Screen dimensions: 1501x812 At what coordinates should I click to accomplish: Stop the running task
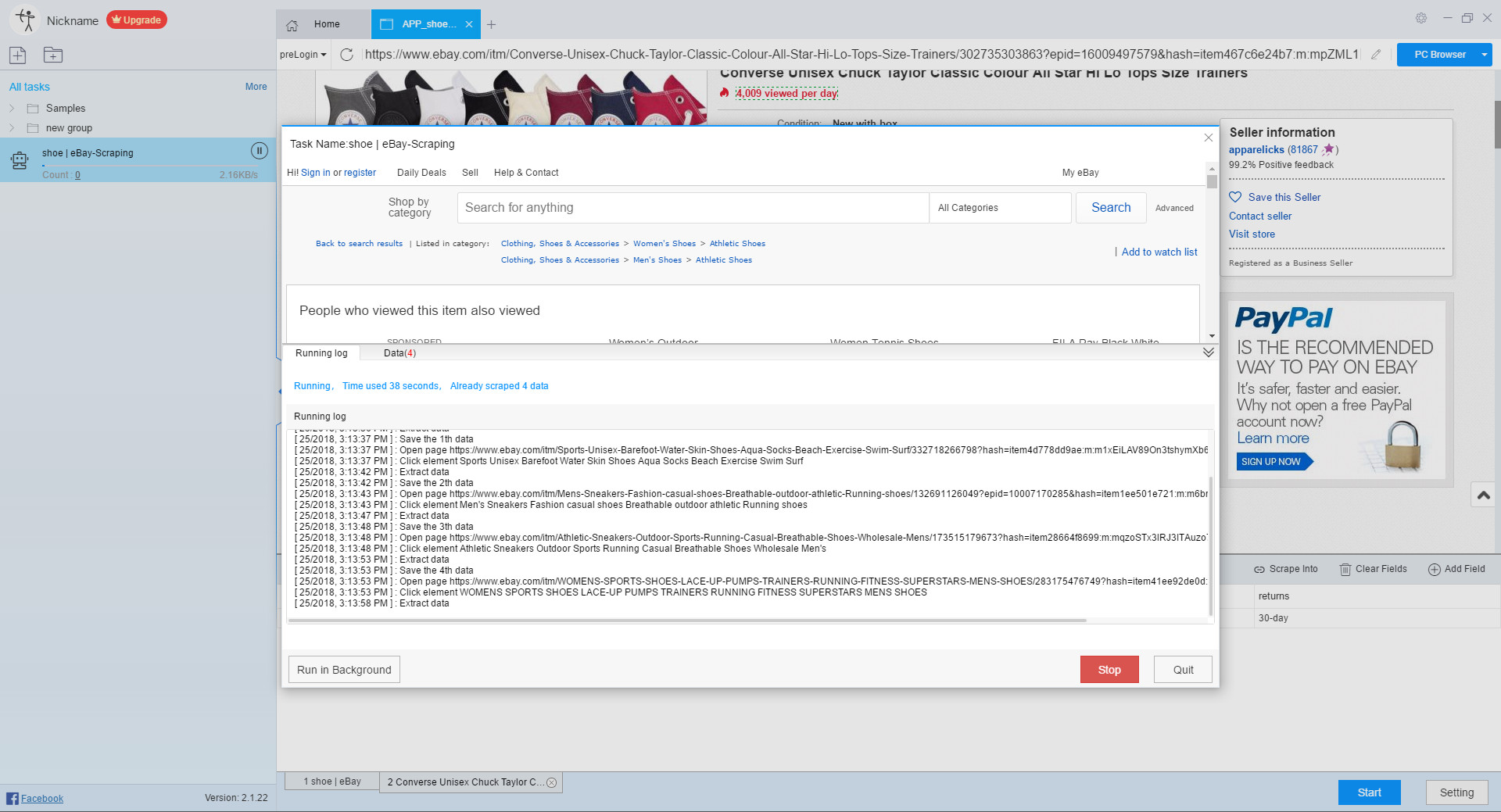pos(1109,670)
